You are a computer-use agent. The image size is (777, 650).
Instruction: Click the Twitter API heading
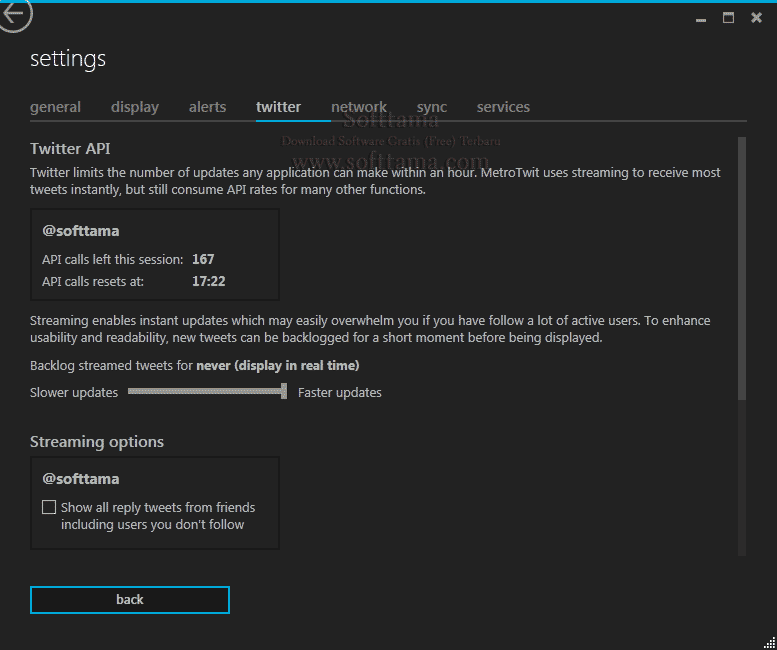(70, 149)
